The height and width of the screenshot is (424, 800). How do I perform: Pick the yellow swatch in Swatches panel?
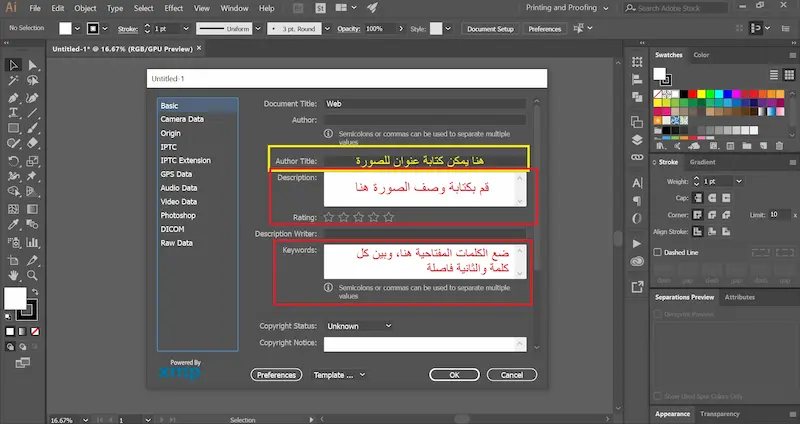coord(701,94)
